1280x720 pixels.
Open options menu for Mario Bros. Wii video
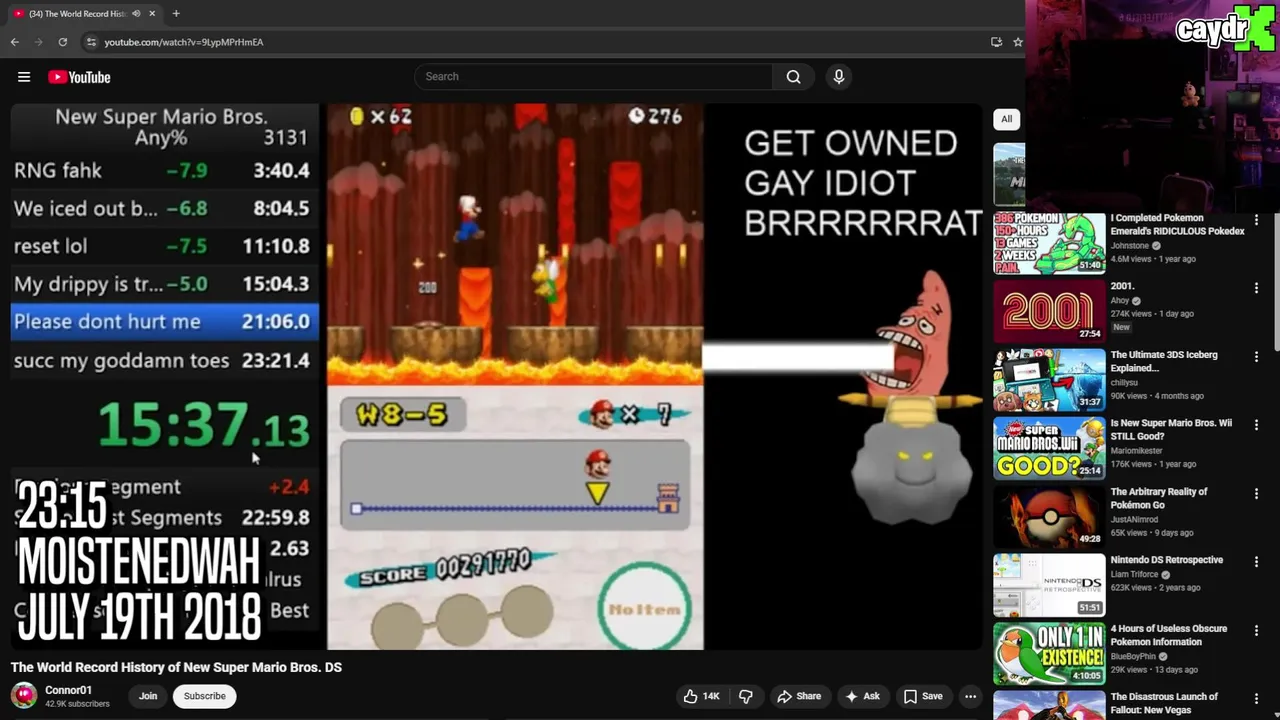coord(1256,425)
